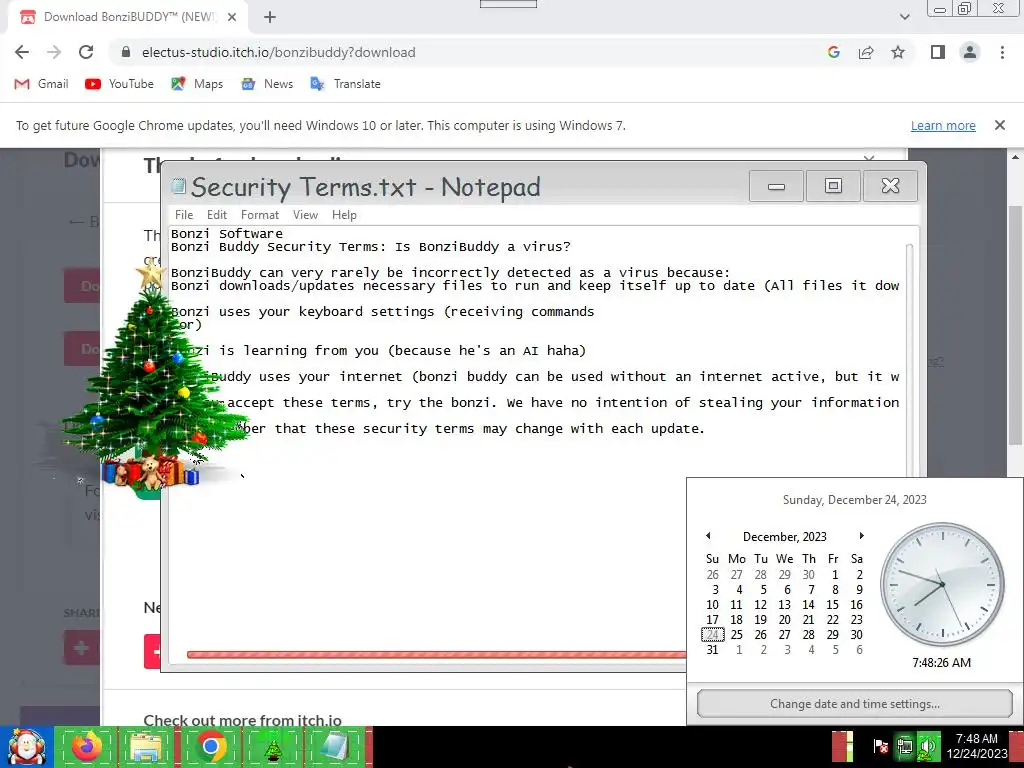This screenshot has height=768, width=1024.
Task: Open the Translate bookmark
Action: point(345,84)
